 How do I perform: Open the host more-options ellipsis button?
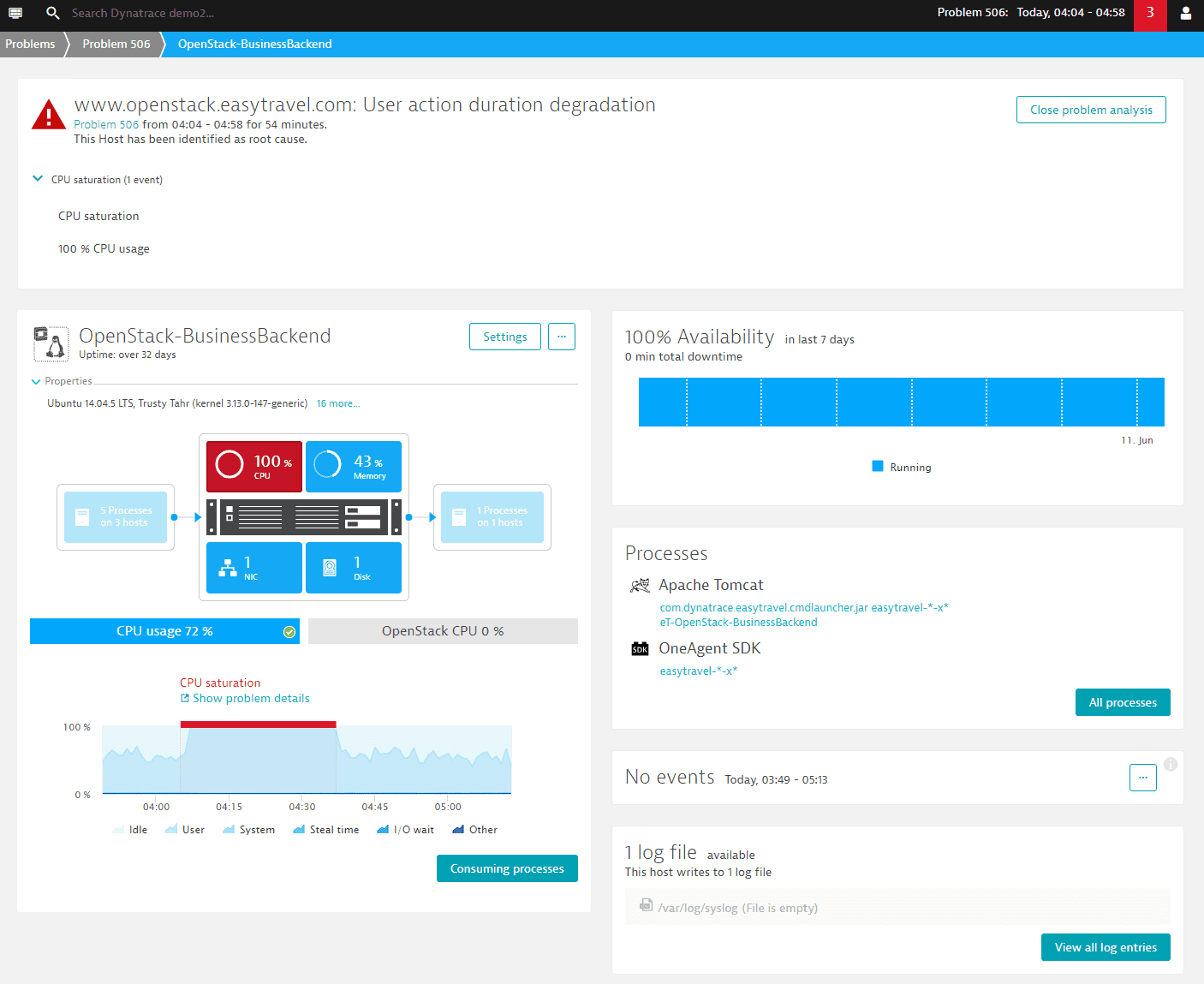coord(562,337)
